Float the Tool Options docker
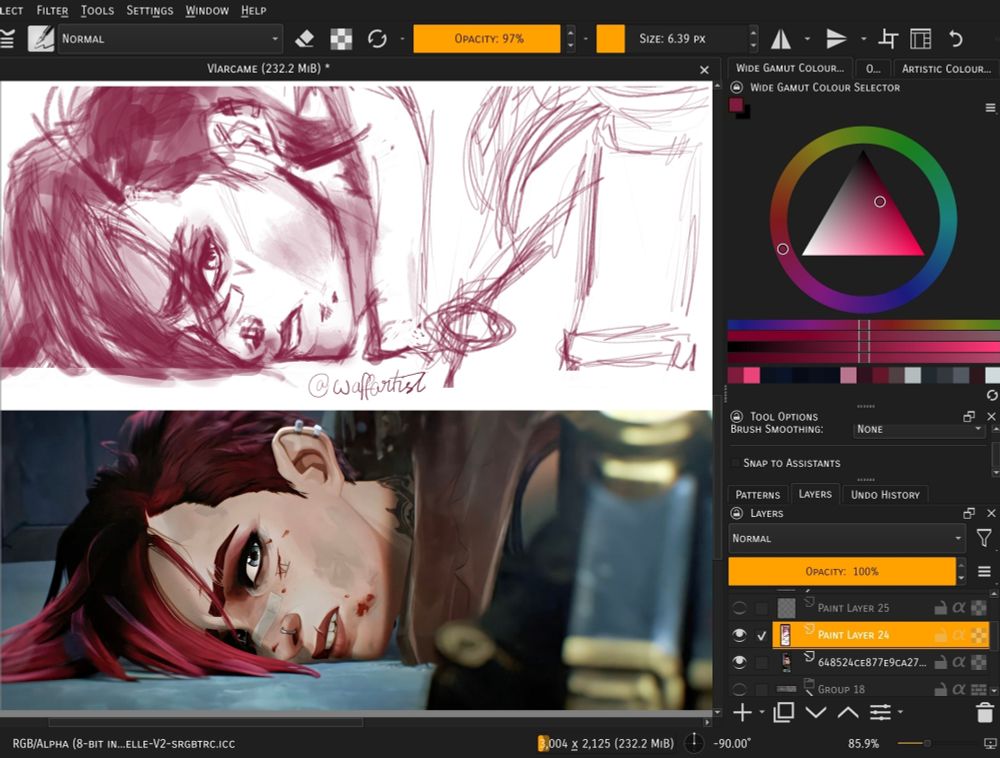The image size is (1000, 758). [x=969, y=416]
